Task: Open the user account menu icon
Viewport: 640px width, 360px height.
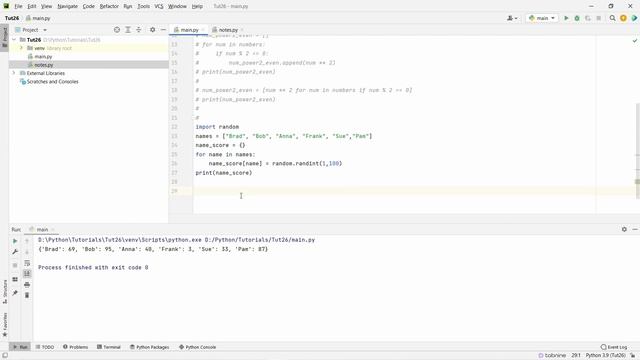Action: (512, 18)
